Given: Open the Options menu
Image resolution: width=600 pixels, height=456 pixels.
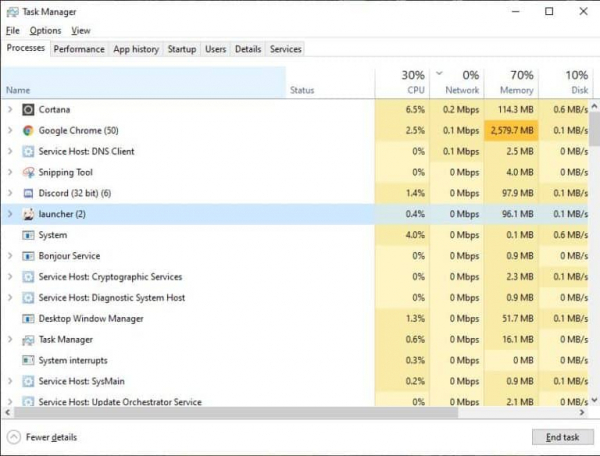Looking at the screenshot, I should pyautogui.click(x=45, y=31).
